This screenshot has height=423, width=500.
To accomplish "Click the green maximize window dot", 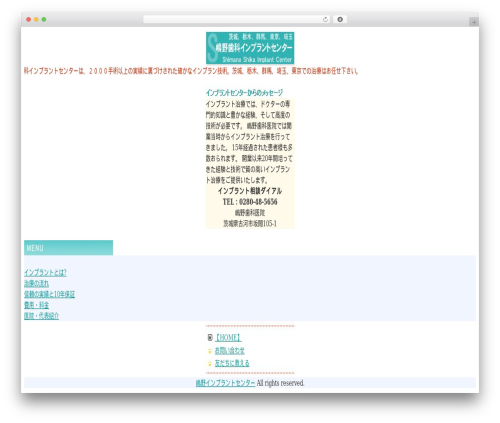I will coord(44,20).
